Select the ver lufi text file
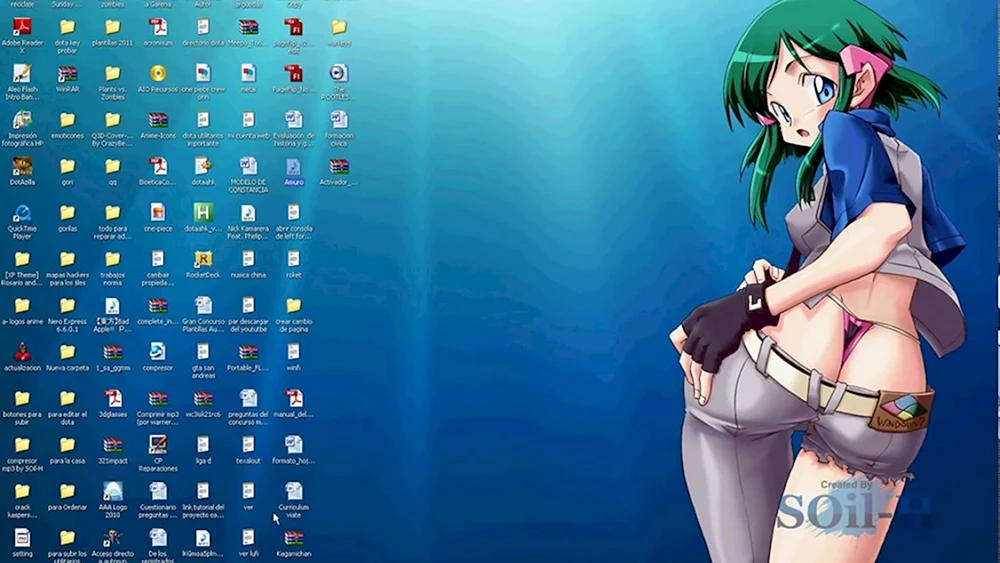The height and width of the screenshot is (563, 1000). pos(249,538)
